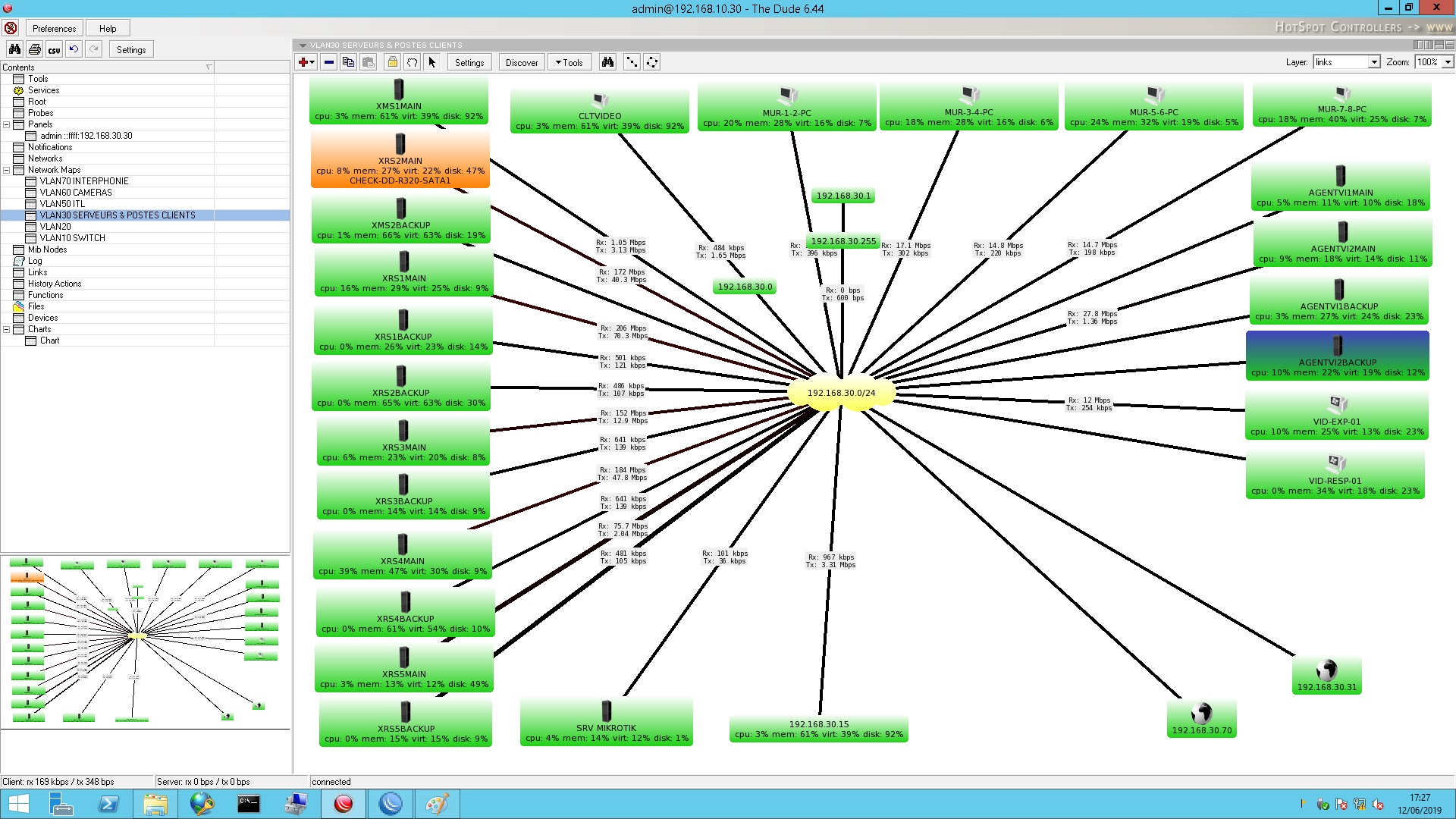Screen dimensions: 1456x819
Task: Collapse the Network Maps tree node
Action: (7, 170)
